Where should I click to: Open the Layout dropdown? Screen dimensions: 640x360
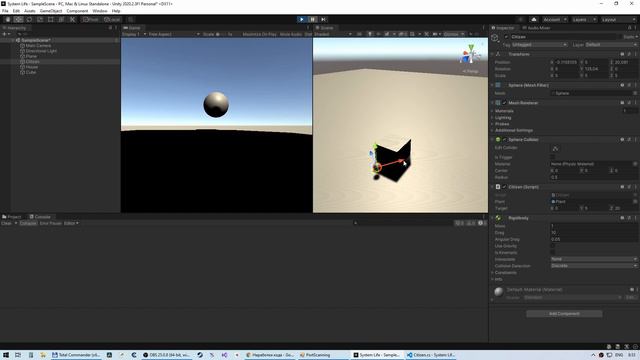click(x=618, y=20)
